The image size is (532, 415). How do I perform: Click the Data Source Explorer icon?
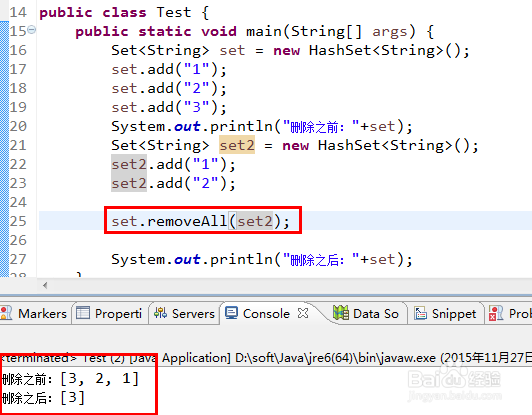click(x=341, y=313)
